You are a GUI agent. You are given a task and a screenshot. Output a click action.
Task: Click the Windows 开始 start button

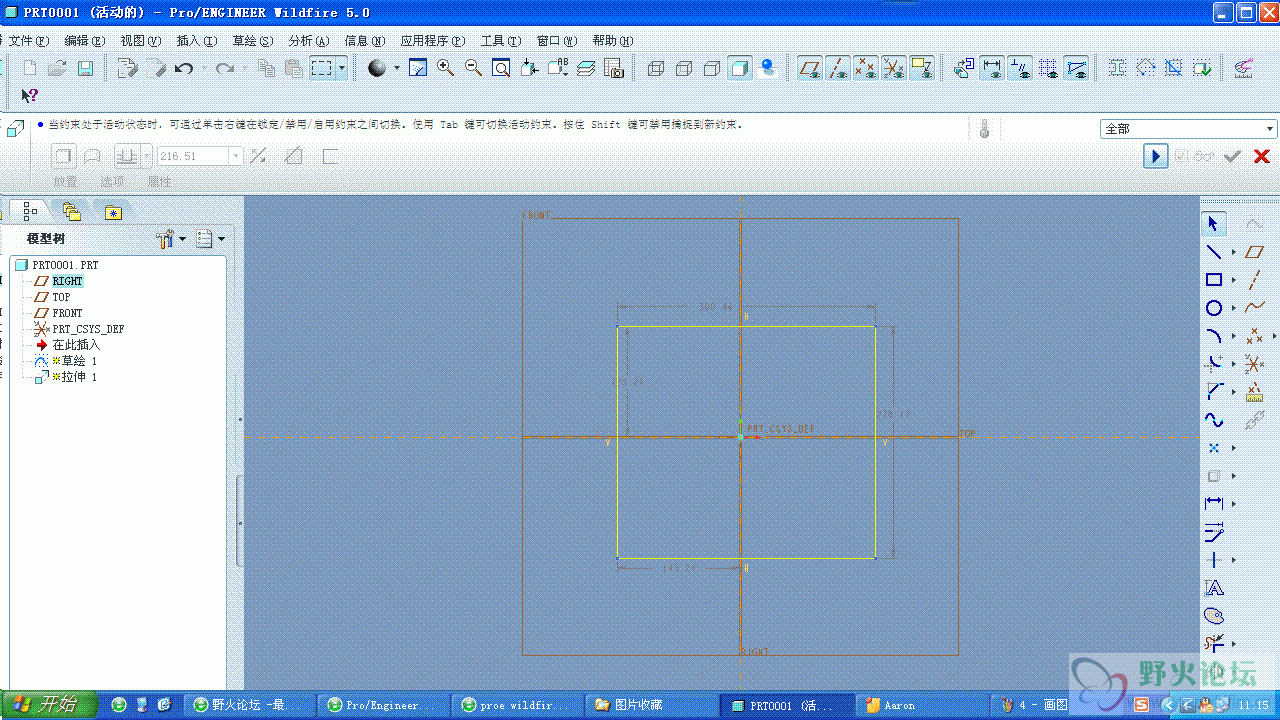49,704
